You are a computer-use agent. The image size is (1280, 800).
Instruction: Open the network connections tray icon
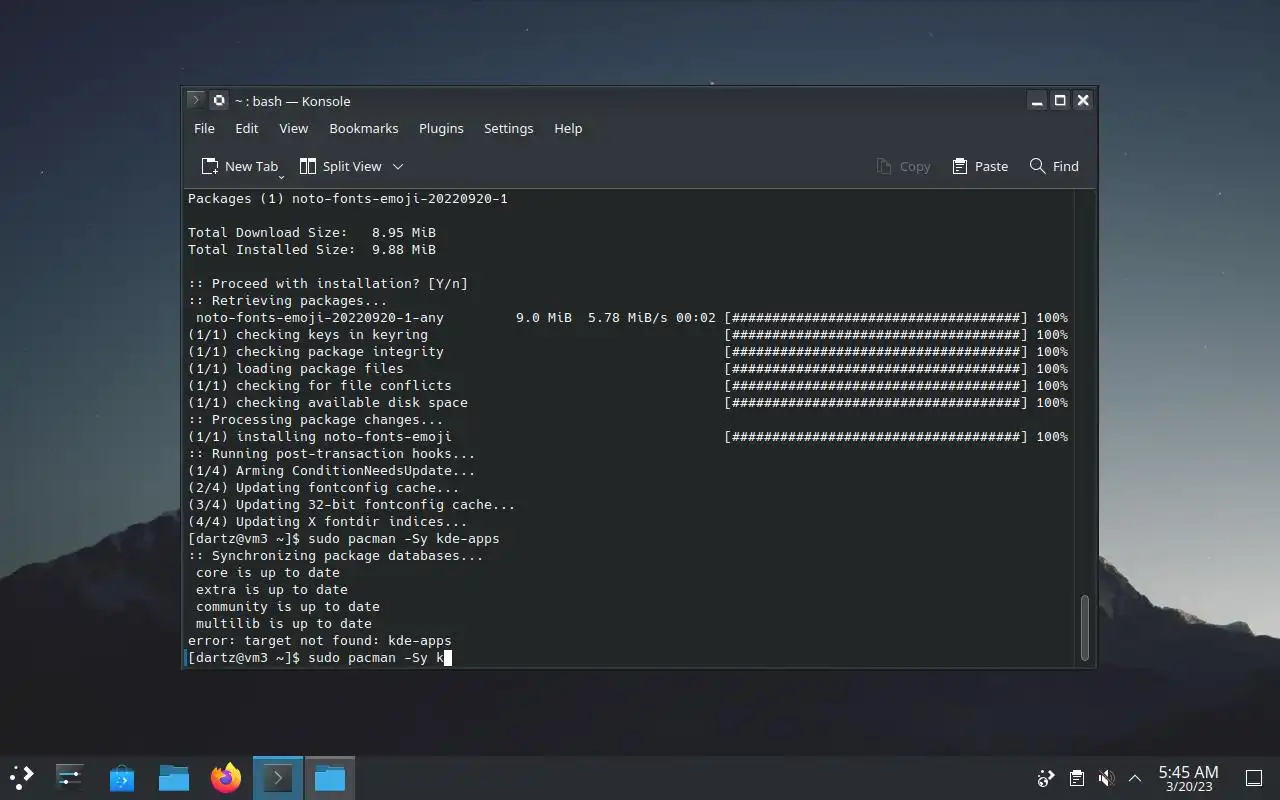tap(1046, 778)
